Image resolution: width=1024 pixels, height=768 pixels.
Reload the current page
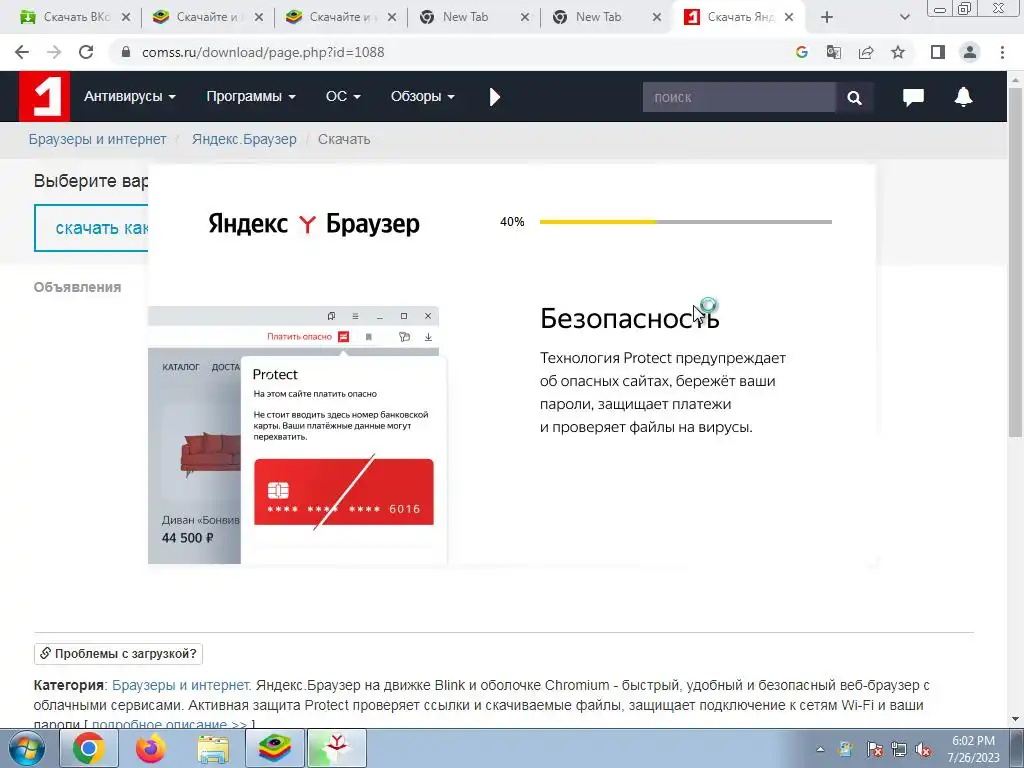point(86,52)
